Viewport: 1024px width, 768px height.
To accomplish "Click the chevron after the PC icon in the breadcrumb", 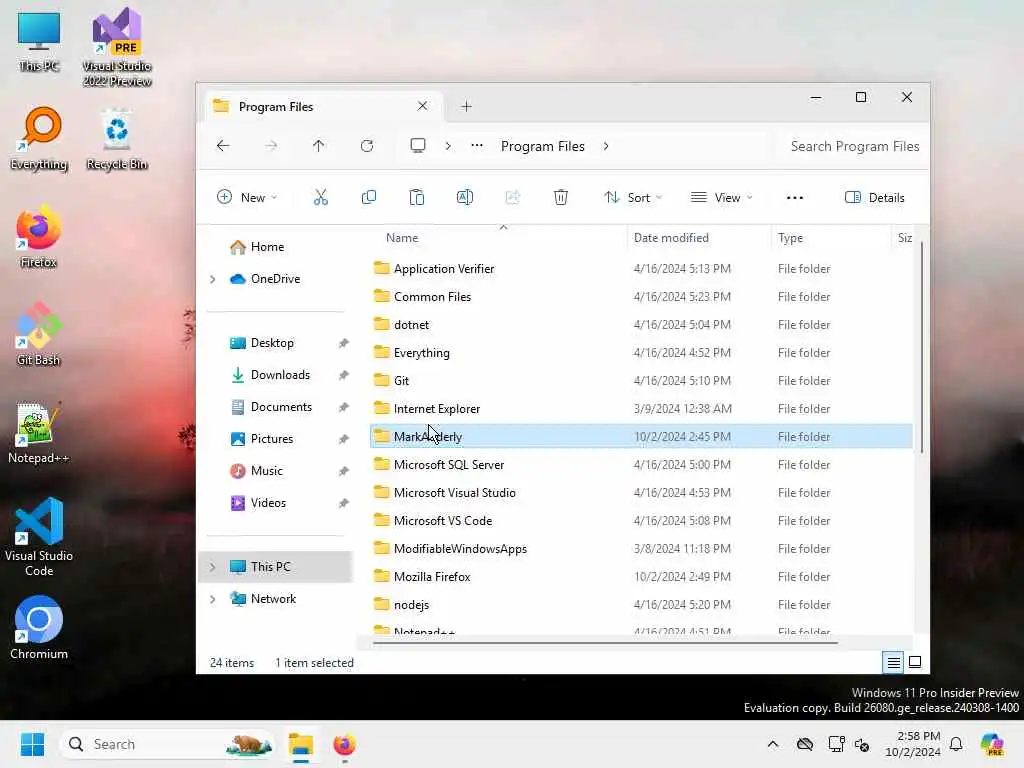I will 448,146.
